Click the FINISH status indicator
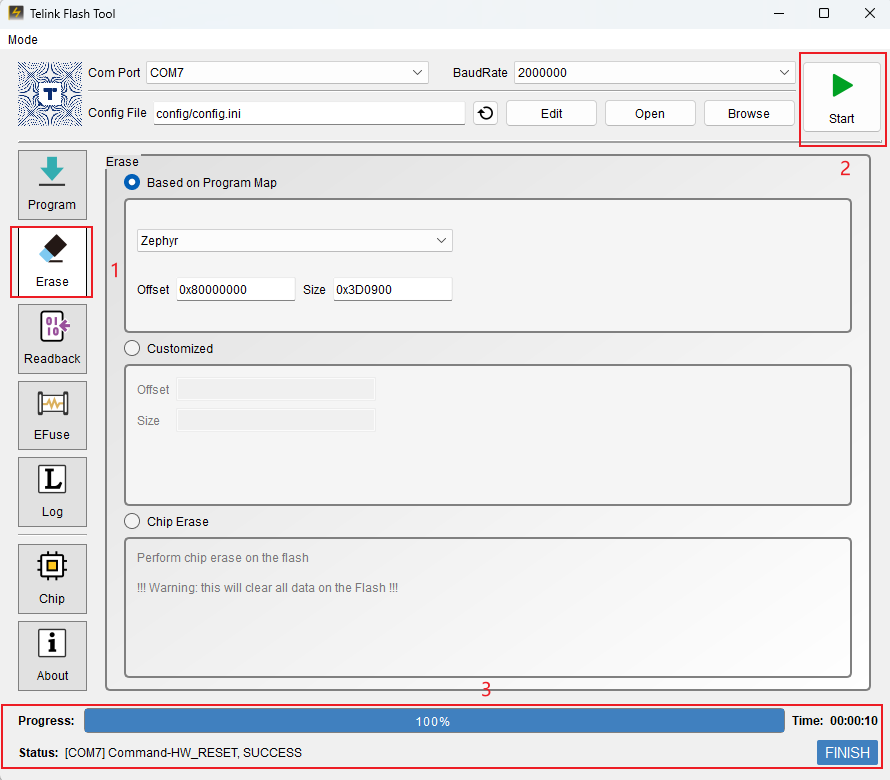This screenshot has height=780, width=890. coord(847,753)
